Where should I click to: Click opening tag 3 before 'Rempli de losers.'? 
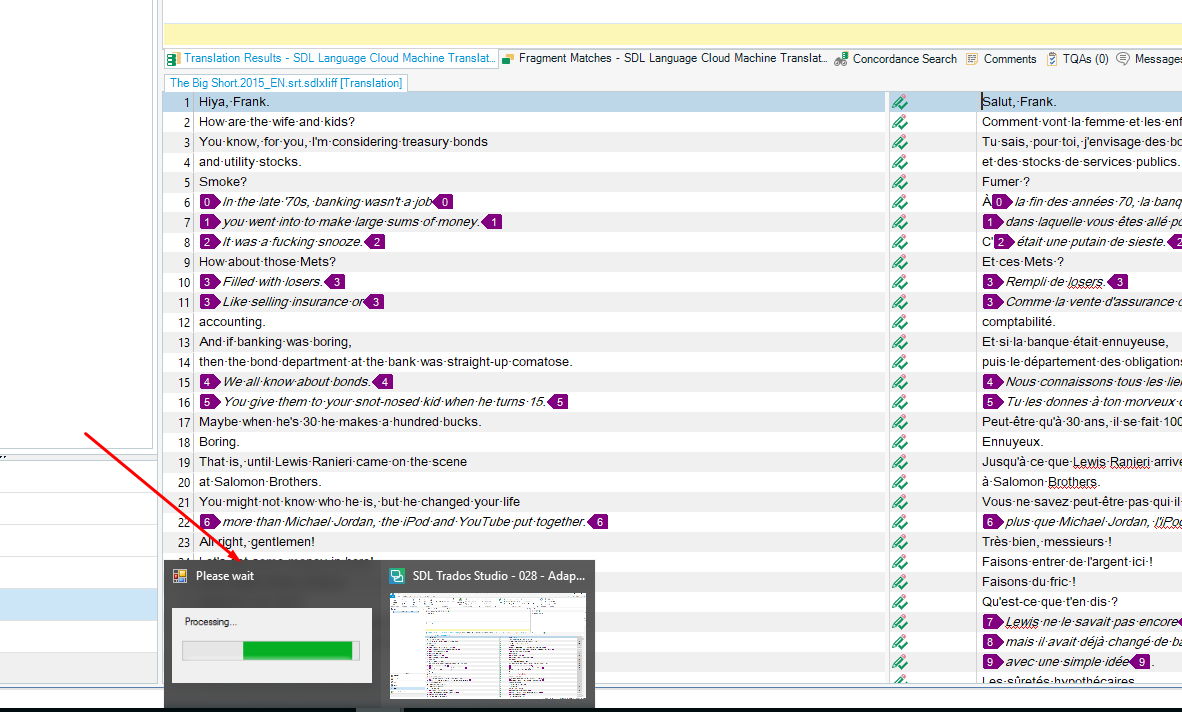(x=992, y=282)
